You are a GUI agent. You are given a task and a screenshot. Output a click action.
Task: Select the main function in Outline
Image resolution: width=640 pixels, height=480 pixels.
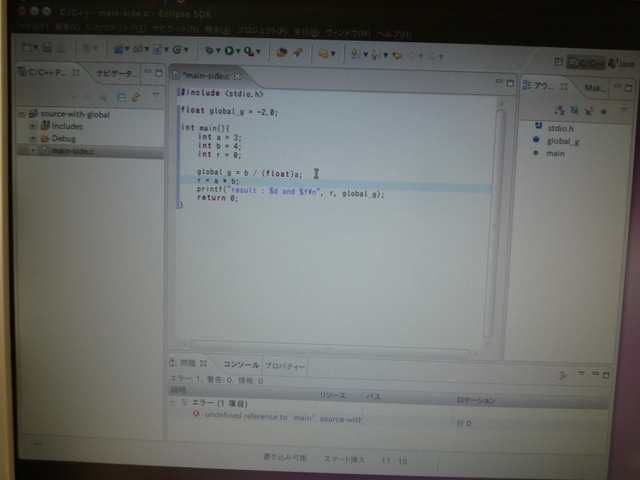point(556,153)
